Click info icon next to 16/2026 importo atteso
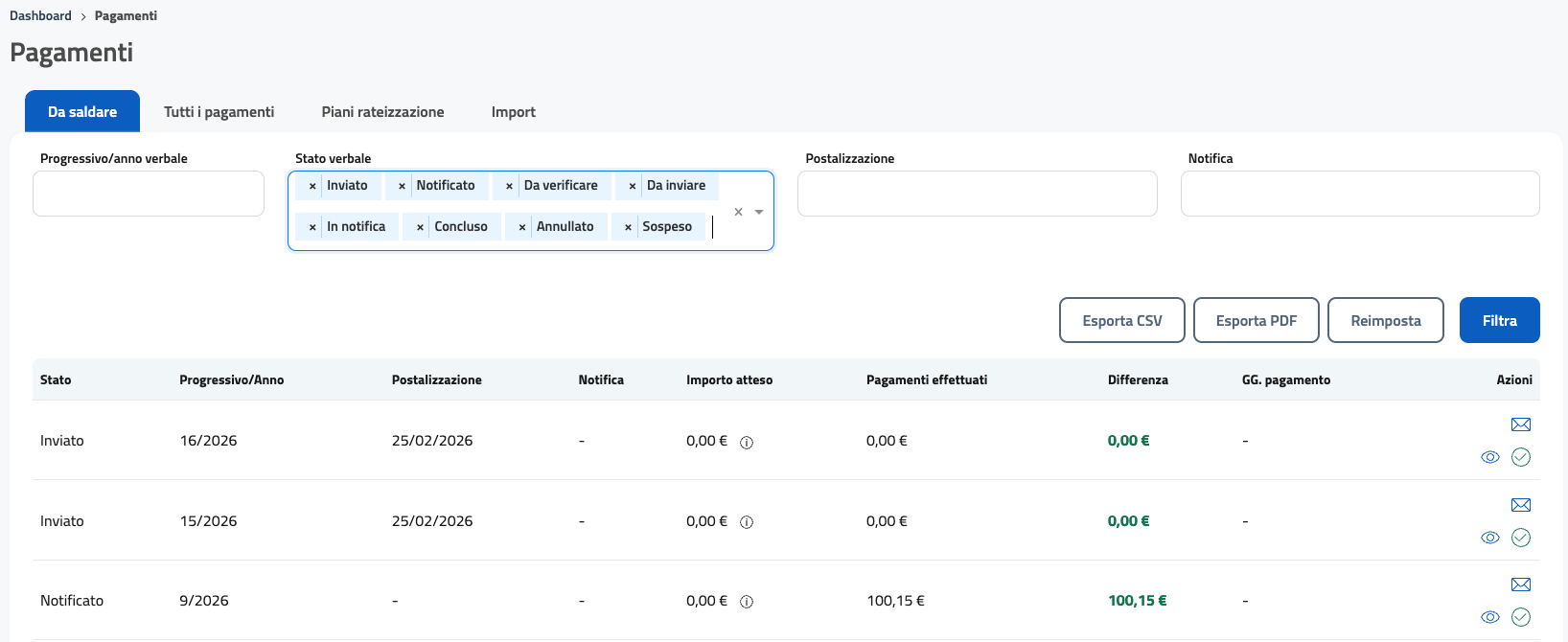The height and width of the screenshot is (642, 1568). 747,443
